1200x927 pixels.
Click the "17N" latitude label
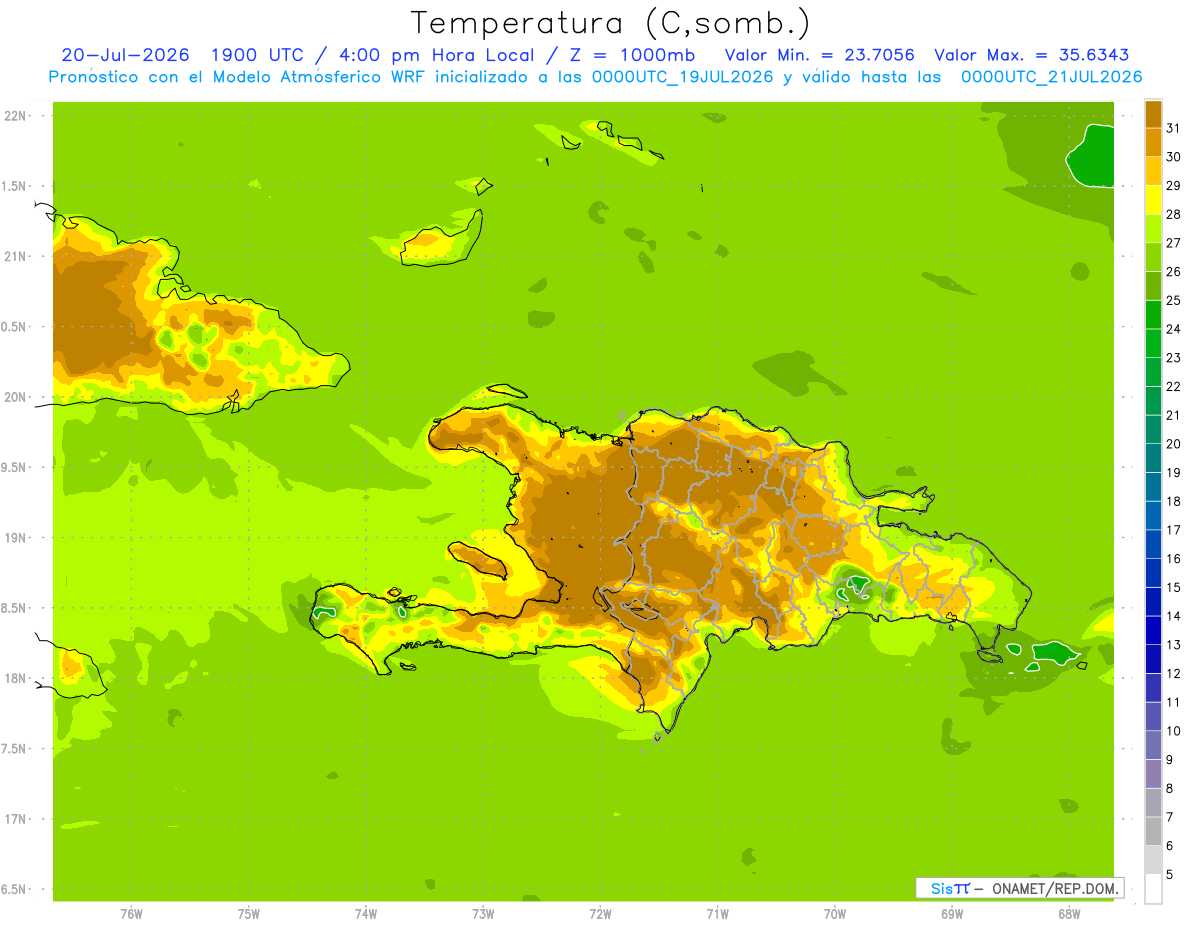point(15,819)
